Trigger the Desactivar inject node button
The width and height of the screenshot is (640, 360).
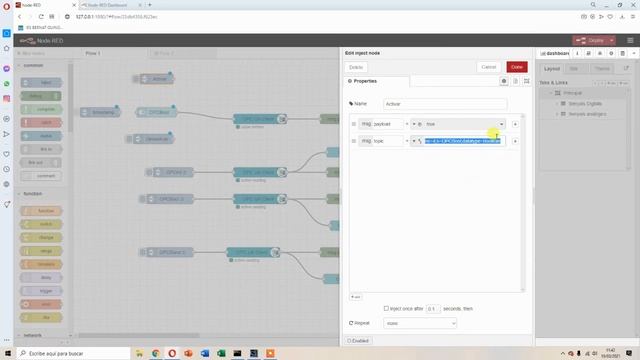[x=129, y=139]
